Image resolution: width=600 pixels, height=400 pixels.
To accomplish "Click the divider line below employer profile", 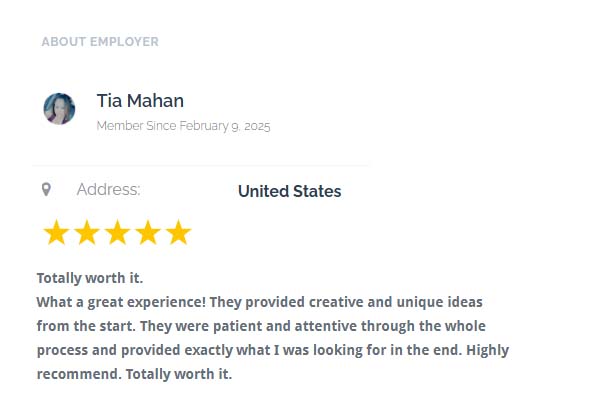I will pos(200,166).
